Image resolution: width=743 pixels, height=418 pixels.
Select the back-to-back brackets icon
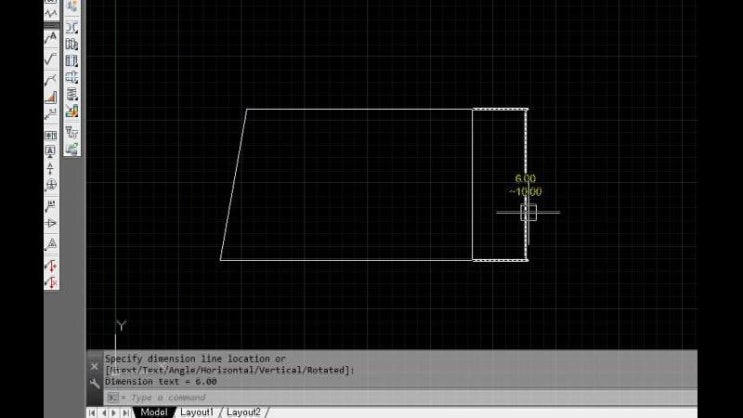point(72,27)
